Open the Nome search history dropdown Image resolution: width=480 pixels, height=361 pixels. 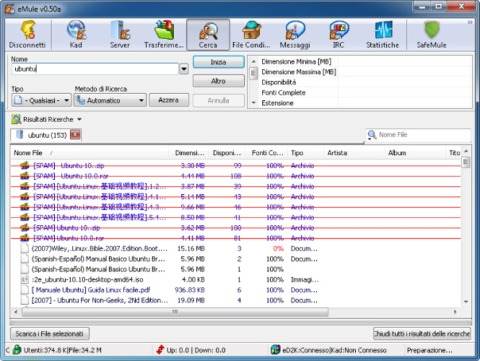click(x=184, y=69)
